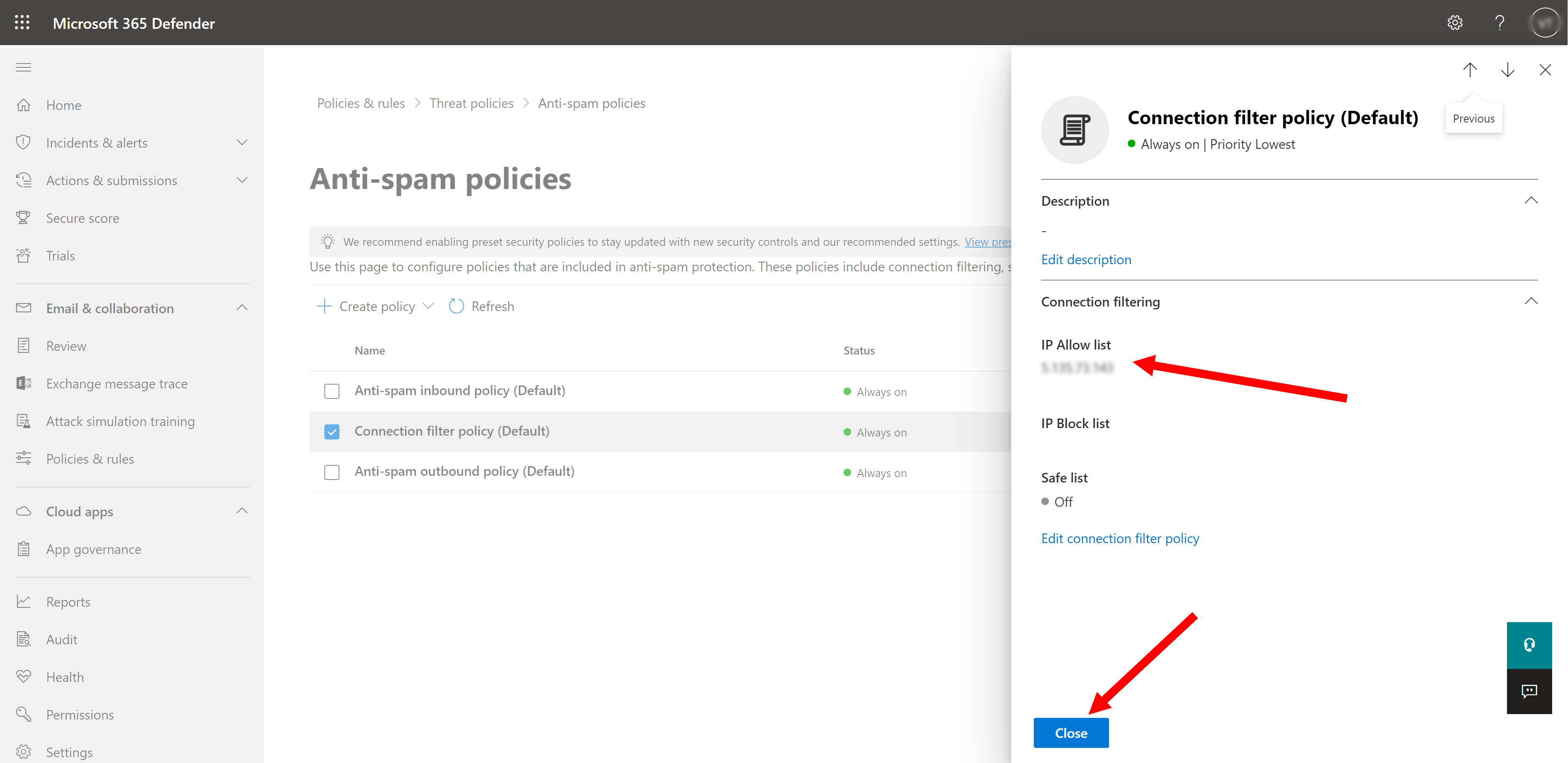Screen dimensions: 1568x763
Task: Click the Safe list Off status
Action: [x=1057, y=502]
